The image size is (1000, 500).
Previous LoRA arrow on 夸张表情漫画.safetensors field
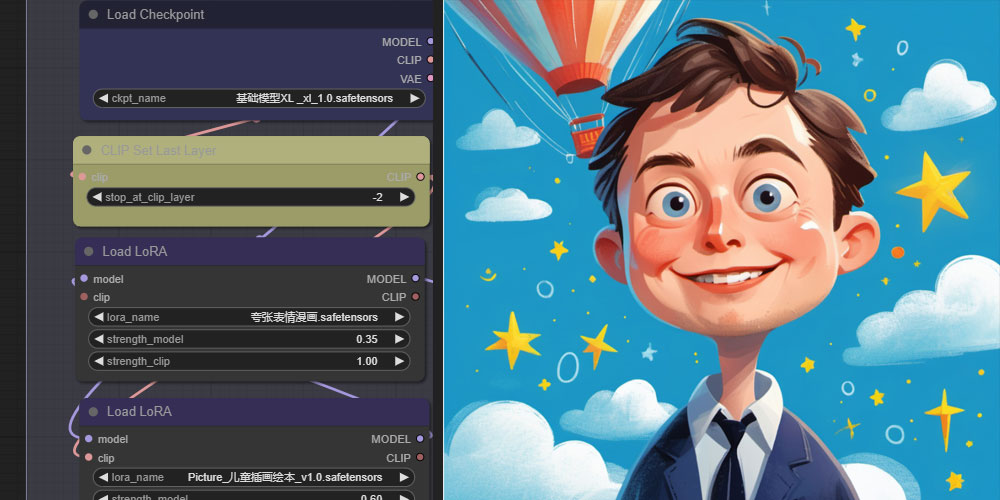pyautogui.click(x=99, y=317)
